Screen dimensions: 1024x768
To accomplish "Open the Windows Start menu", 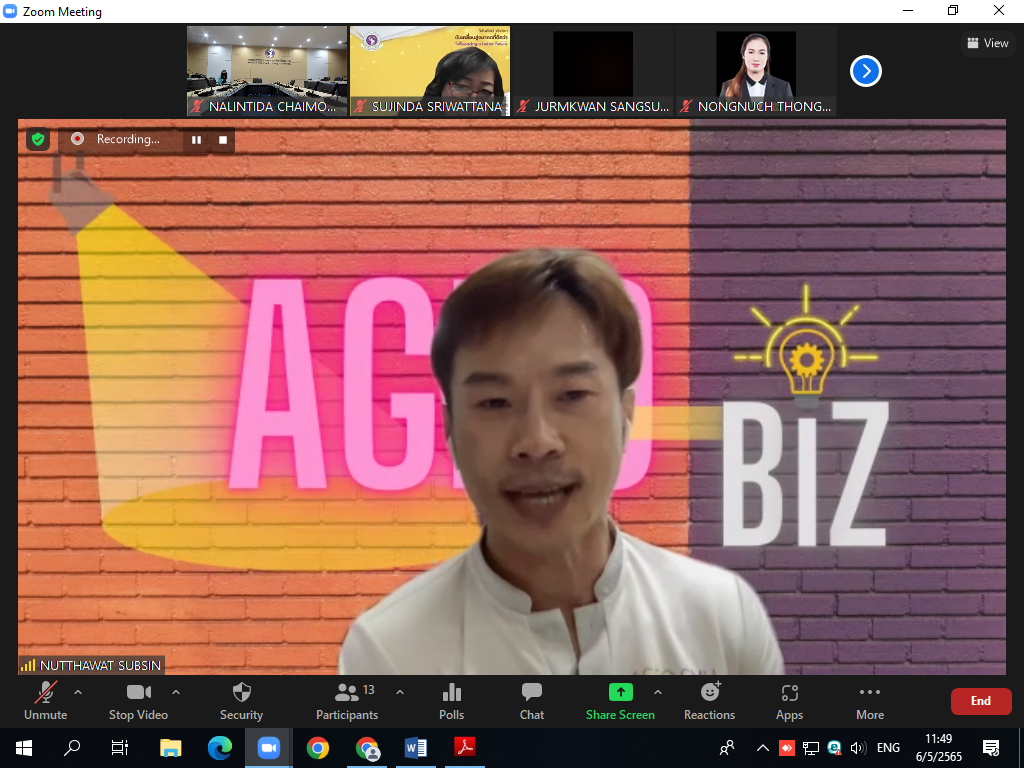I will pyautogui.click(x=24, y=748).
